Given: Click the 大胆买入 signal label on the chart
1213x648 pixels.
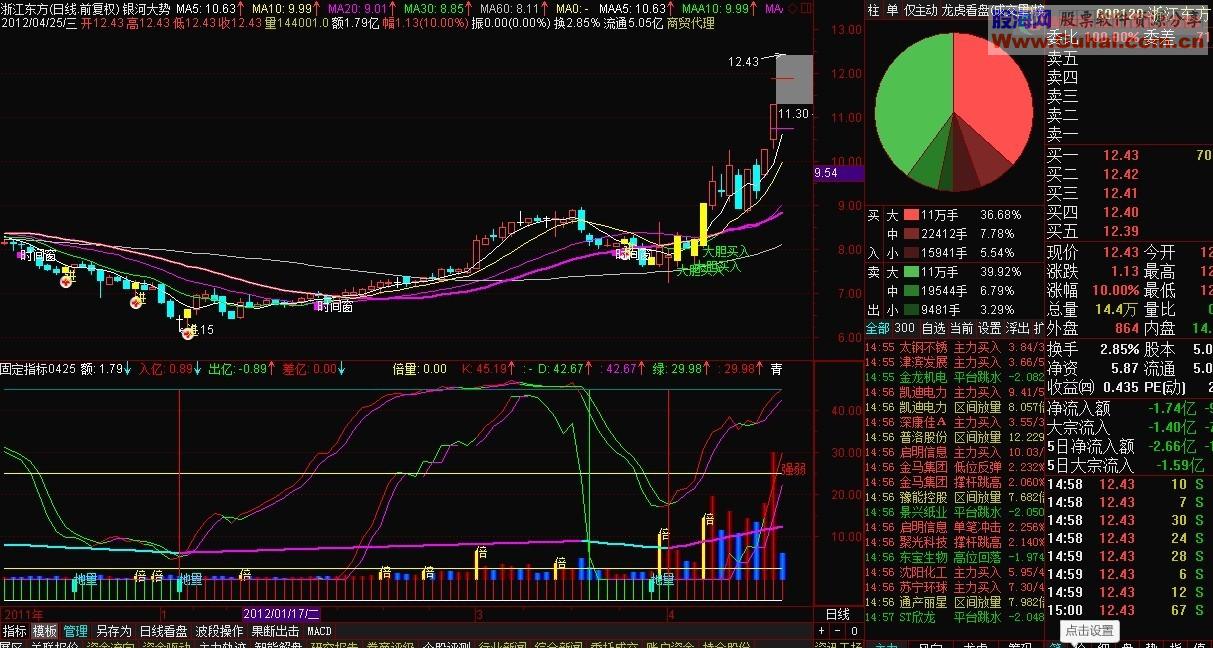Looking at the screenshot, I should (x=726, y=252).
